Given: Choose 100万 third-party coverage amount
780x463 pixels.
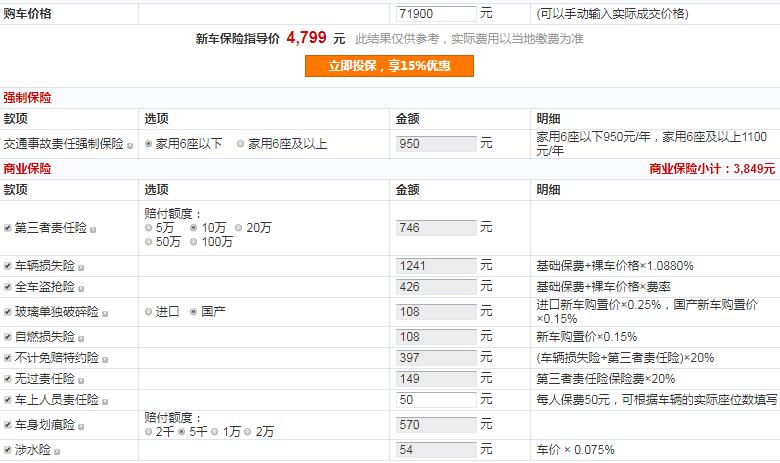Looking at the screenshot, I should click(x=194, y=242).
